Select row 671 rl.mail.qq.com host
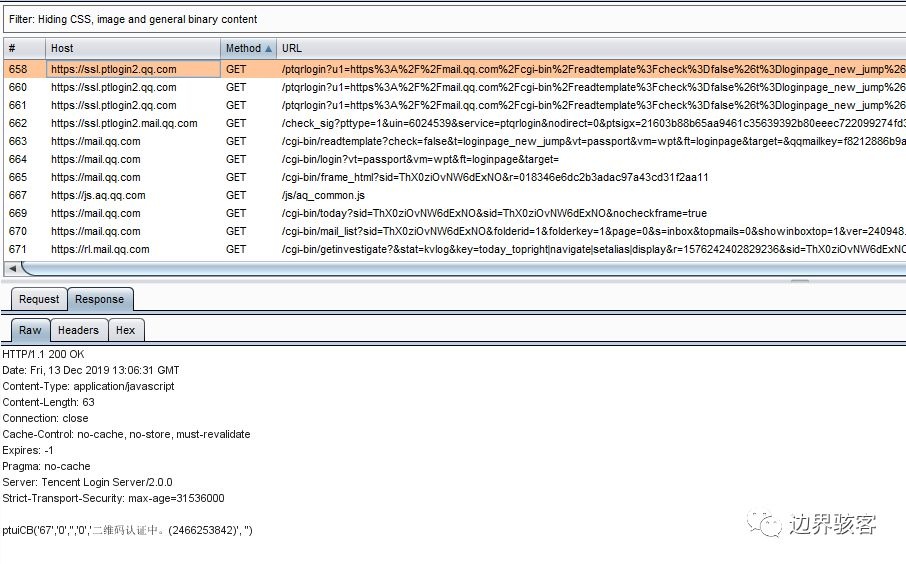Viewport: 906px width, 564px height. click(x=100, y=249)
